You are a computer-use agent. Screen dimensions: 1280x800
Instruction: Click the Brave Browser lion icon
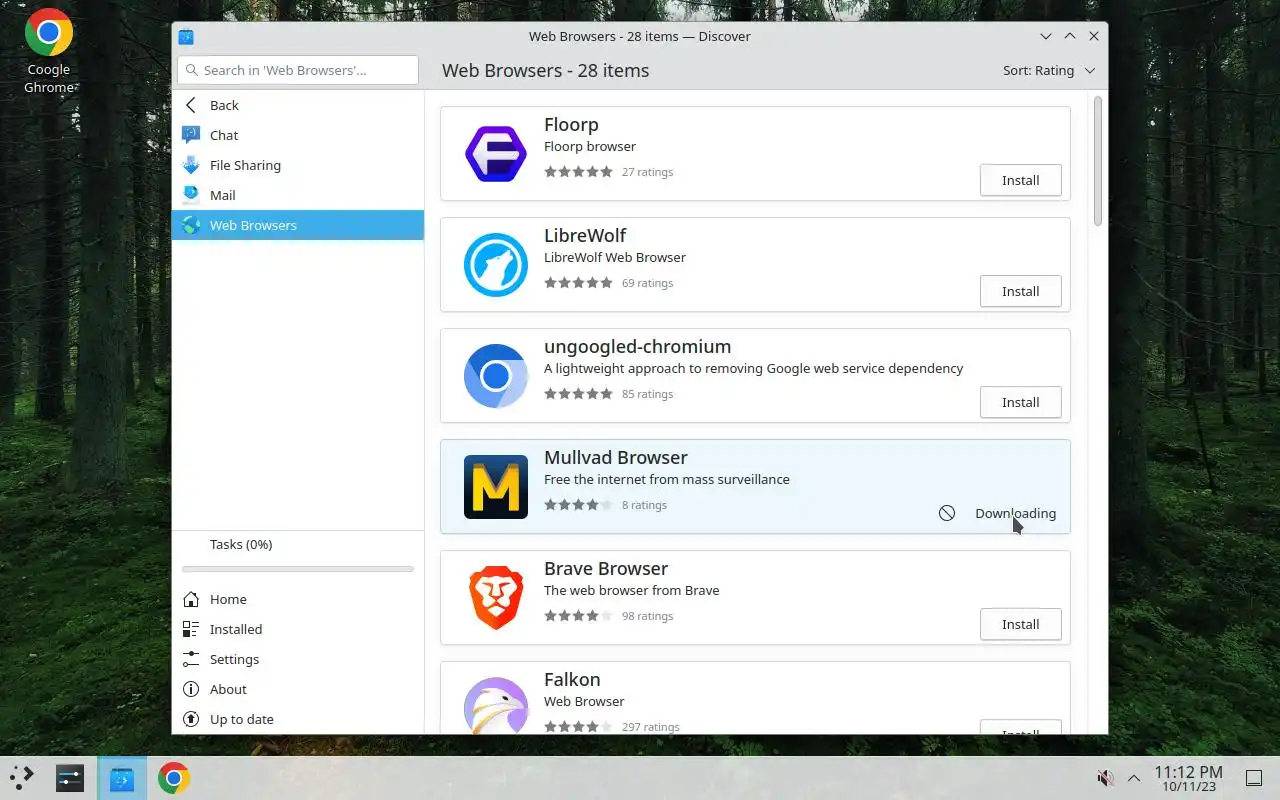pos(496,598)
